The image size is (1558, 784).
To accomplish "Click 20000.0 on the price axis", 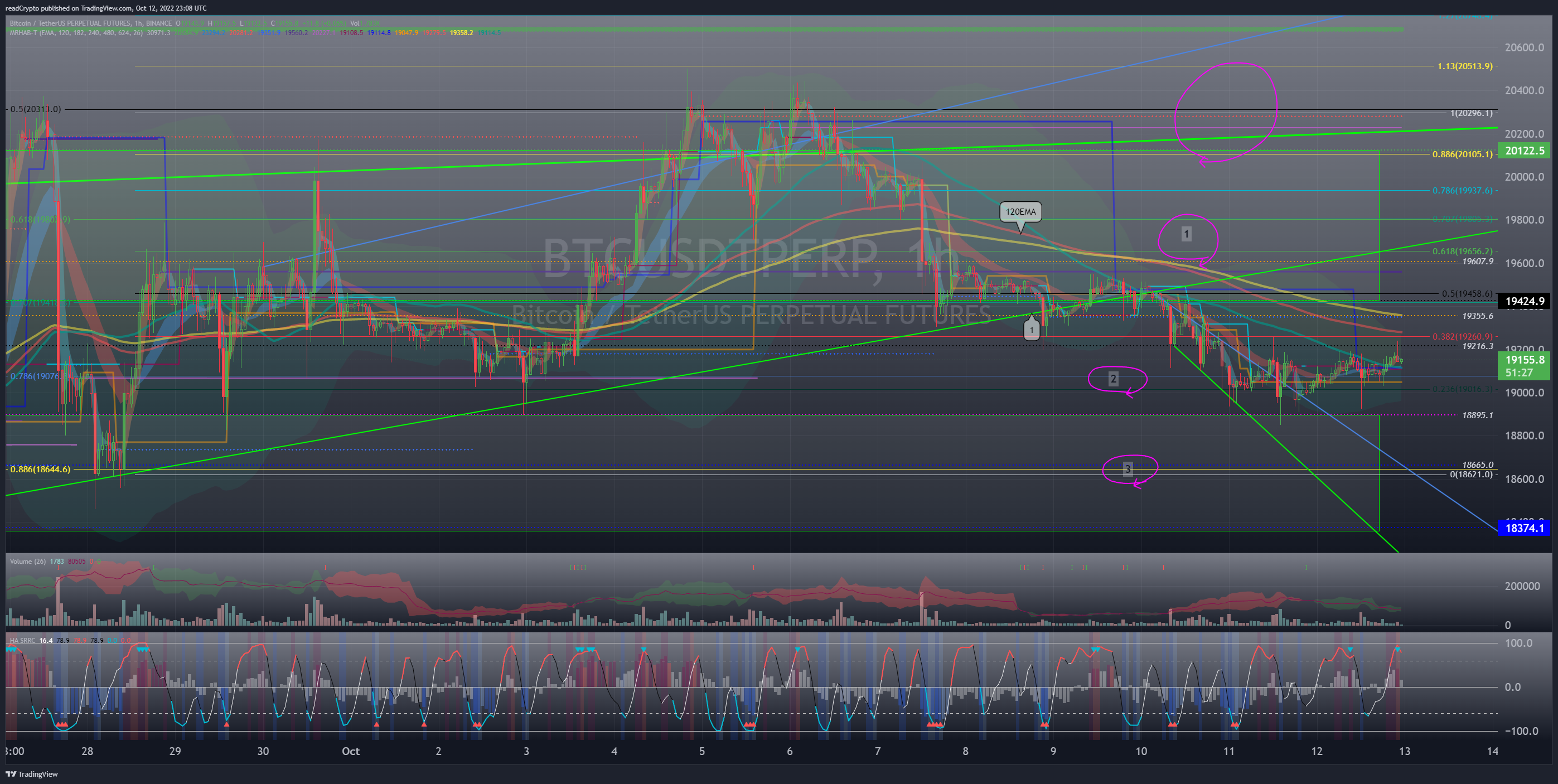I will coord(1524,177).
